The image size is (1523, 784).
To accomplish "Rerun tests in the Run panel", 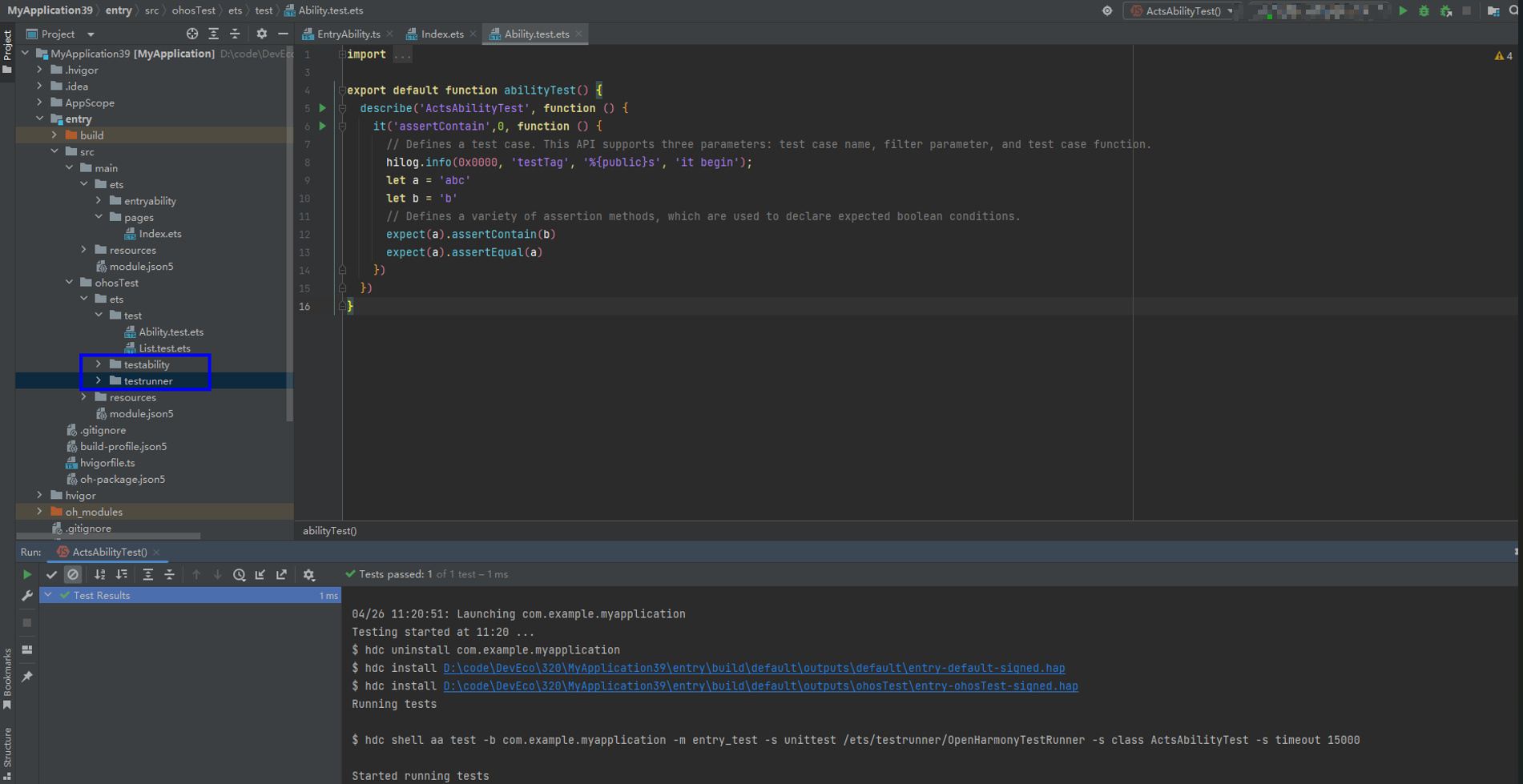I will tap(27, 574).
